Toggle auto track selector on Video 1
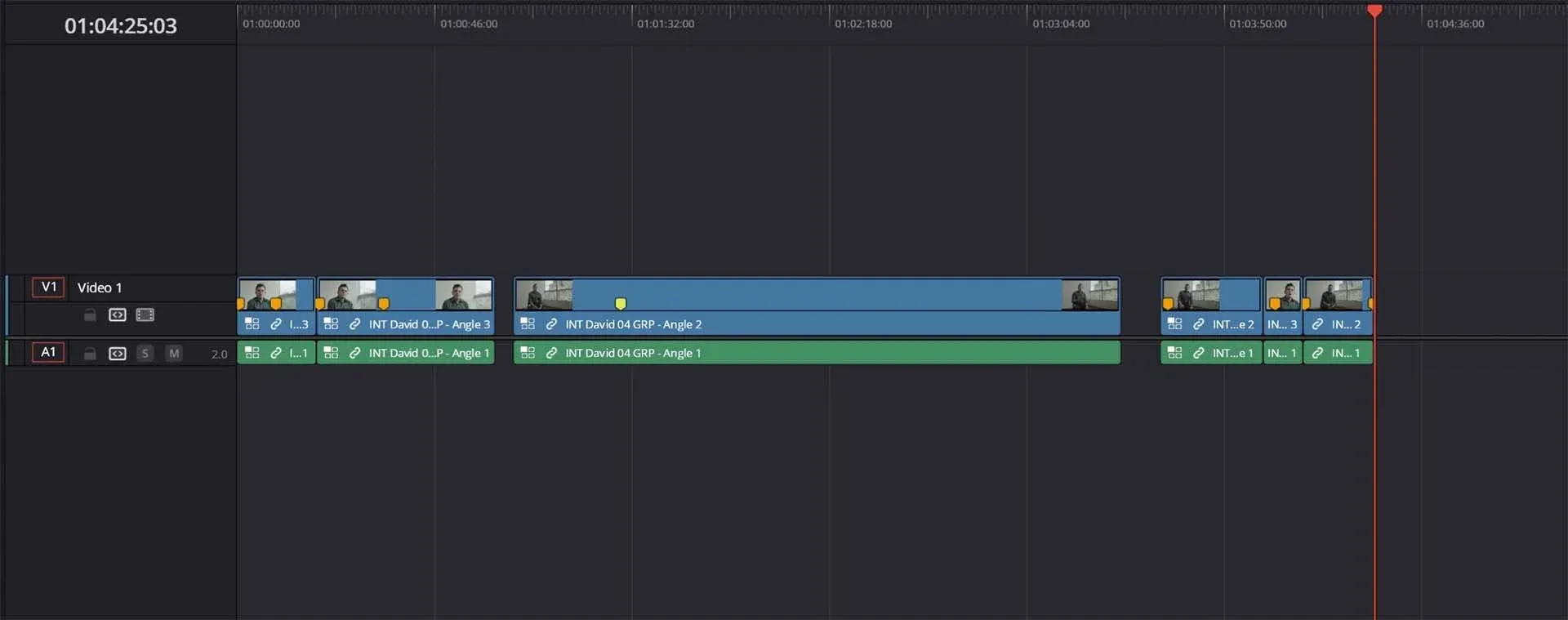1568x620 pixels. pyautogui.click(x=118, y=314)
